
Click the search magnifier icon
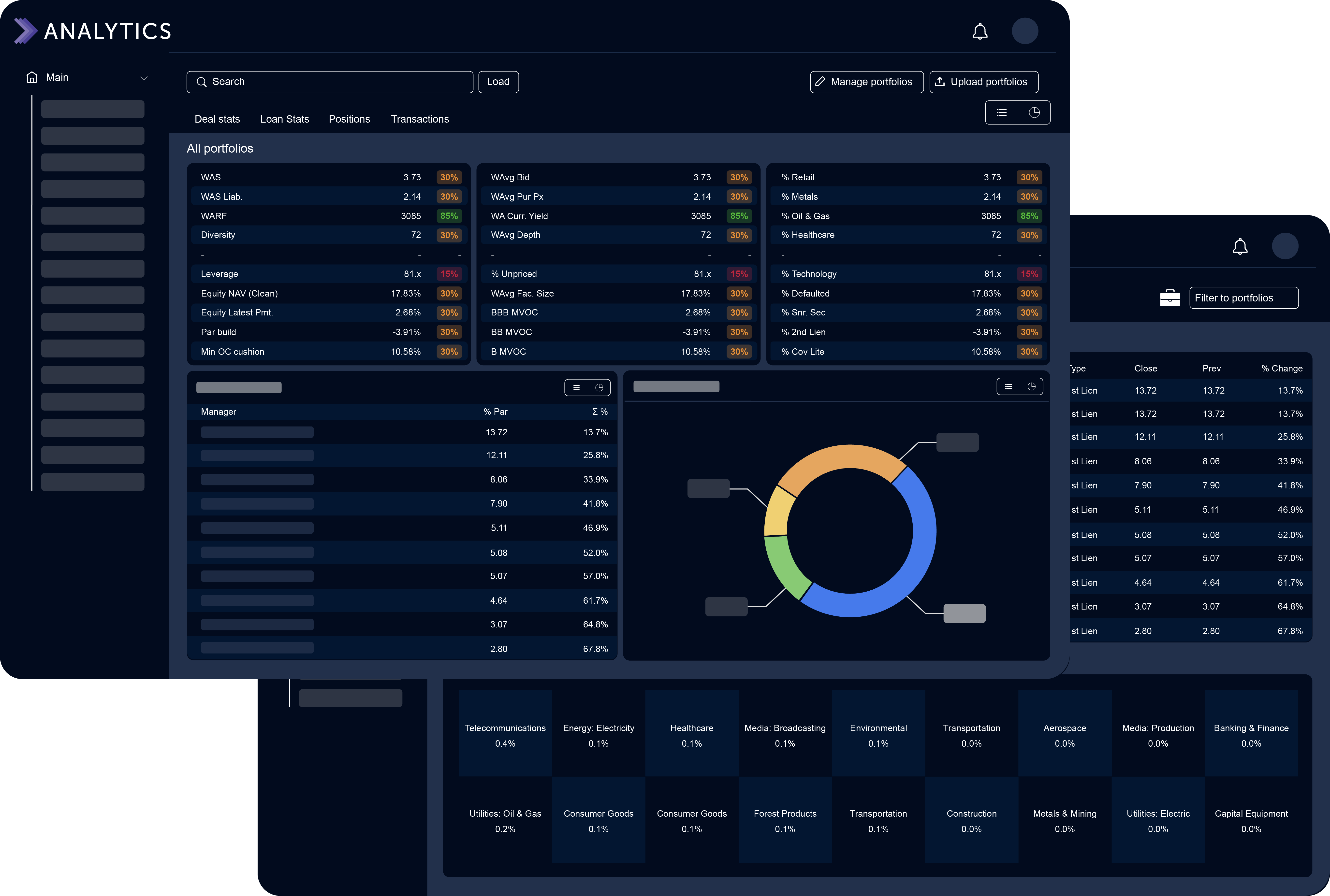coord(201,82)
